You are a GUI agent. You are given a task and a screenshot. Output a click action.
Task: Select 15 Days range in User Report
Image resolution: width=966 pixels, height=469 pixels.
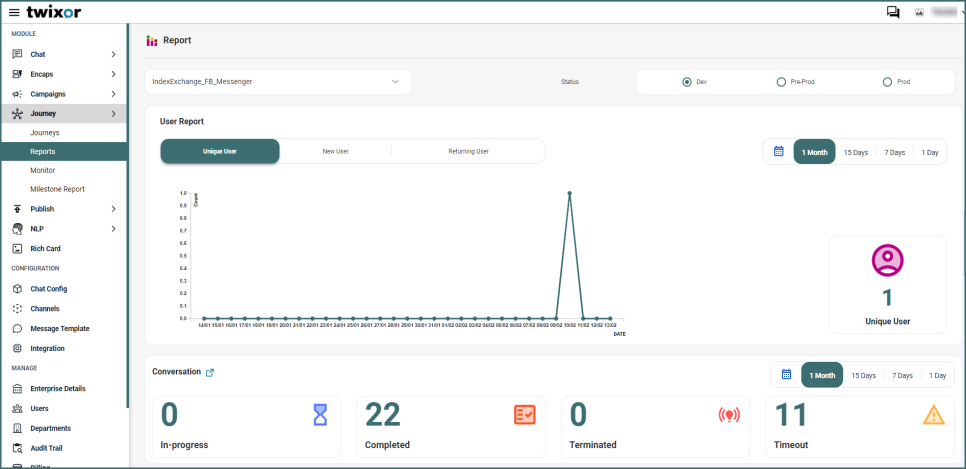[855, 152]
